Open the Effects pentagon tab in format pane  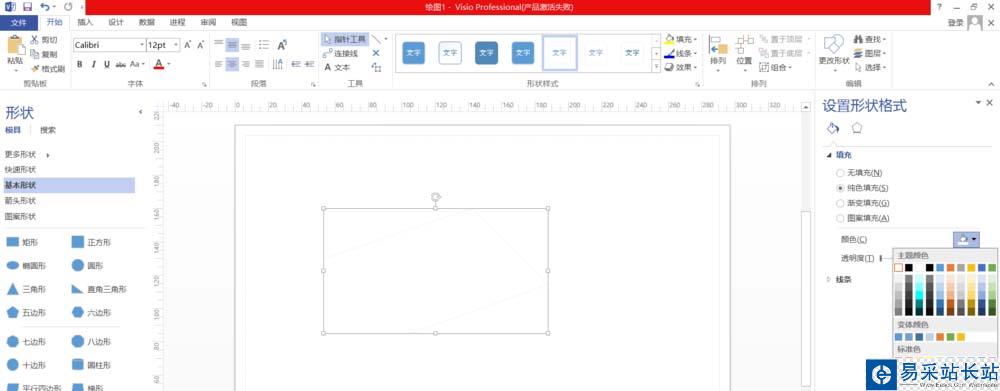click(x=857, y=128)
